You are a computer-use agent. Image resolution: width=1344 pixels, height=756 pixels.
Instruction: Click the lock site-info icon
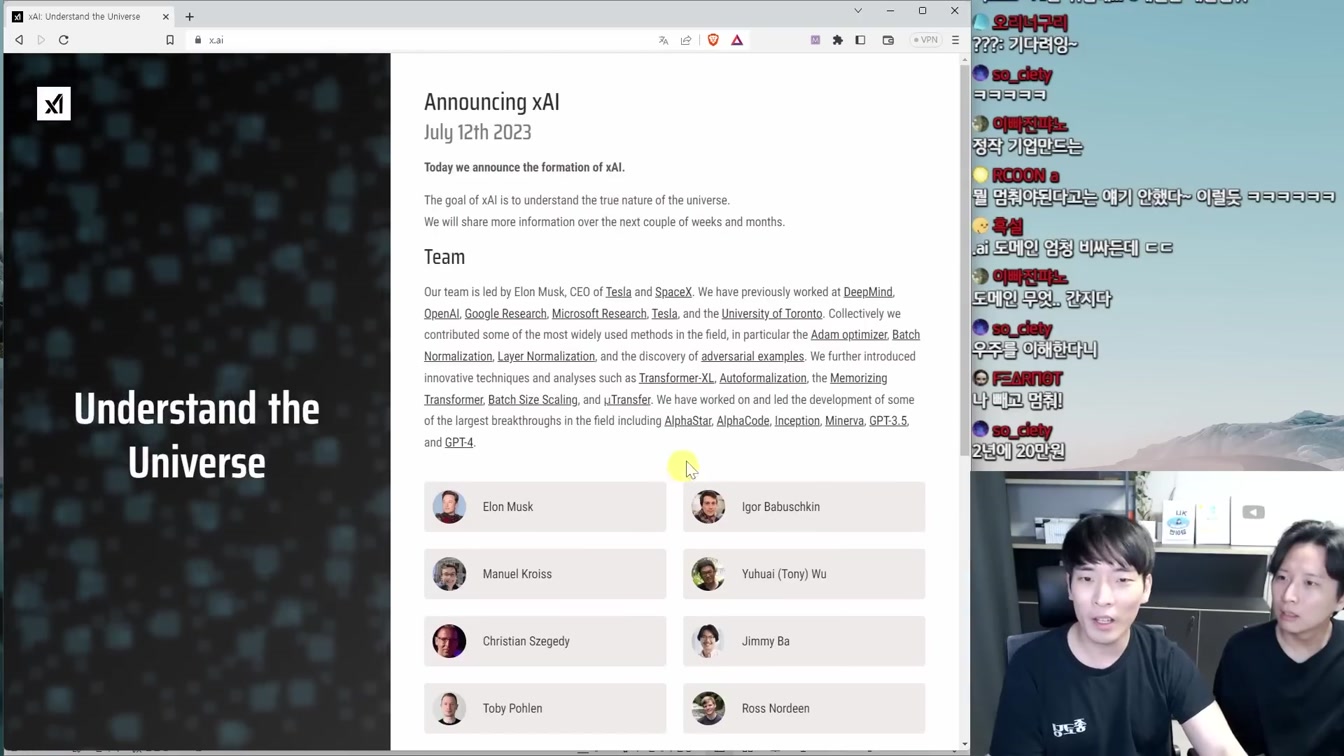pyautogui.click(x=198, y=40)
